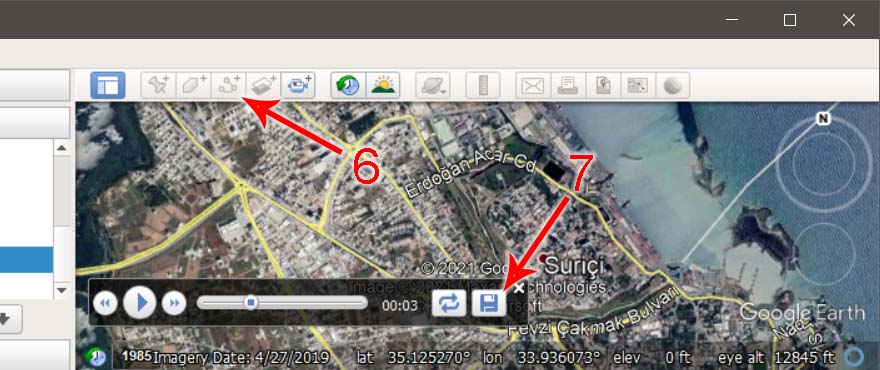Viewport: 880px width, 370px height.
Task: Click the tour progress slider handle
Action: pyautogui.click(x=251, y=303)
